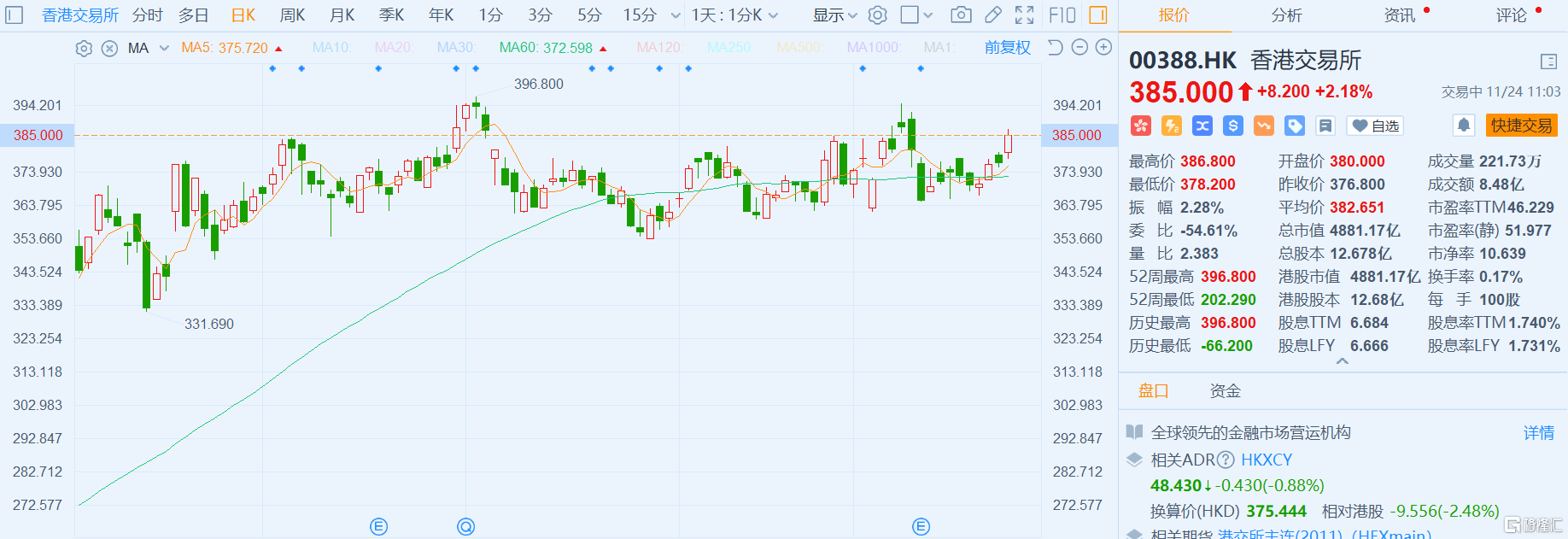Click the MA60 green indicator label
1568x539 pixels.
(x=546, y=48)
